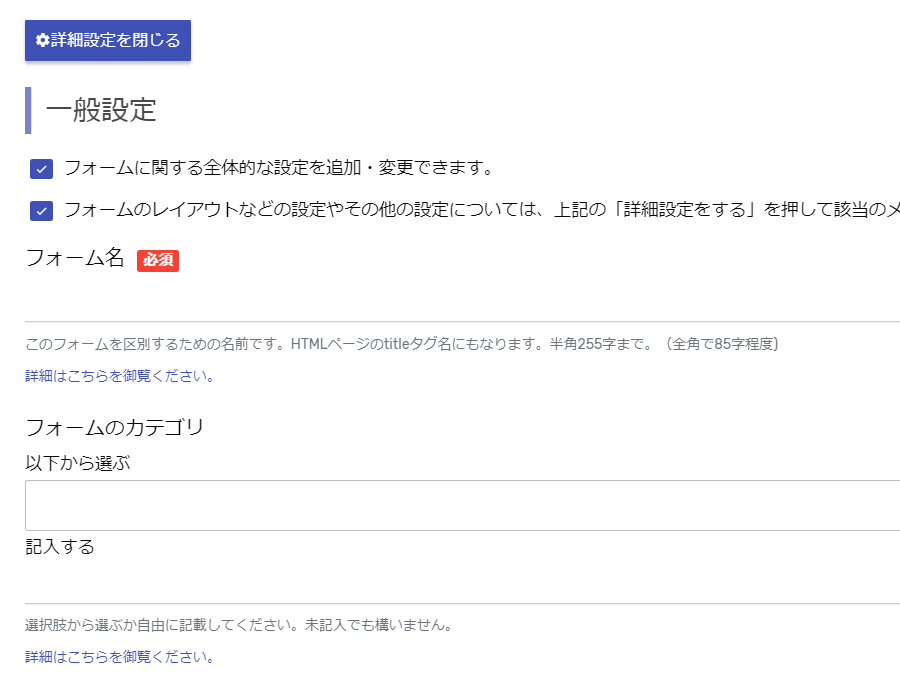The image size is (900, 679).
Task: Click the フォームのカテゴリ label
Action: (115, 427)
